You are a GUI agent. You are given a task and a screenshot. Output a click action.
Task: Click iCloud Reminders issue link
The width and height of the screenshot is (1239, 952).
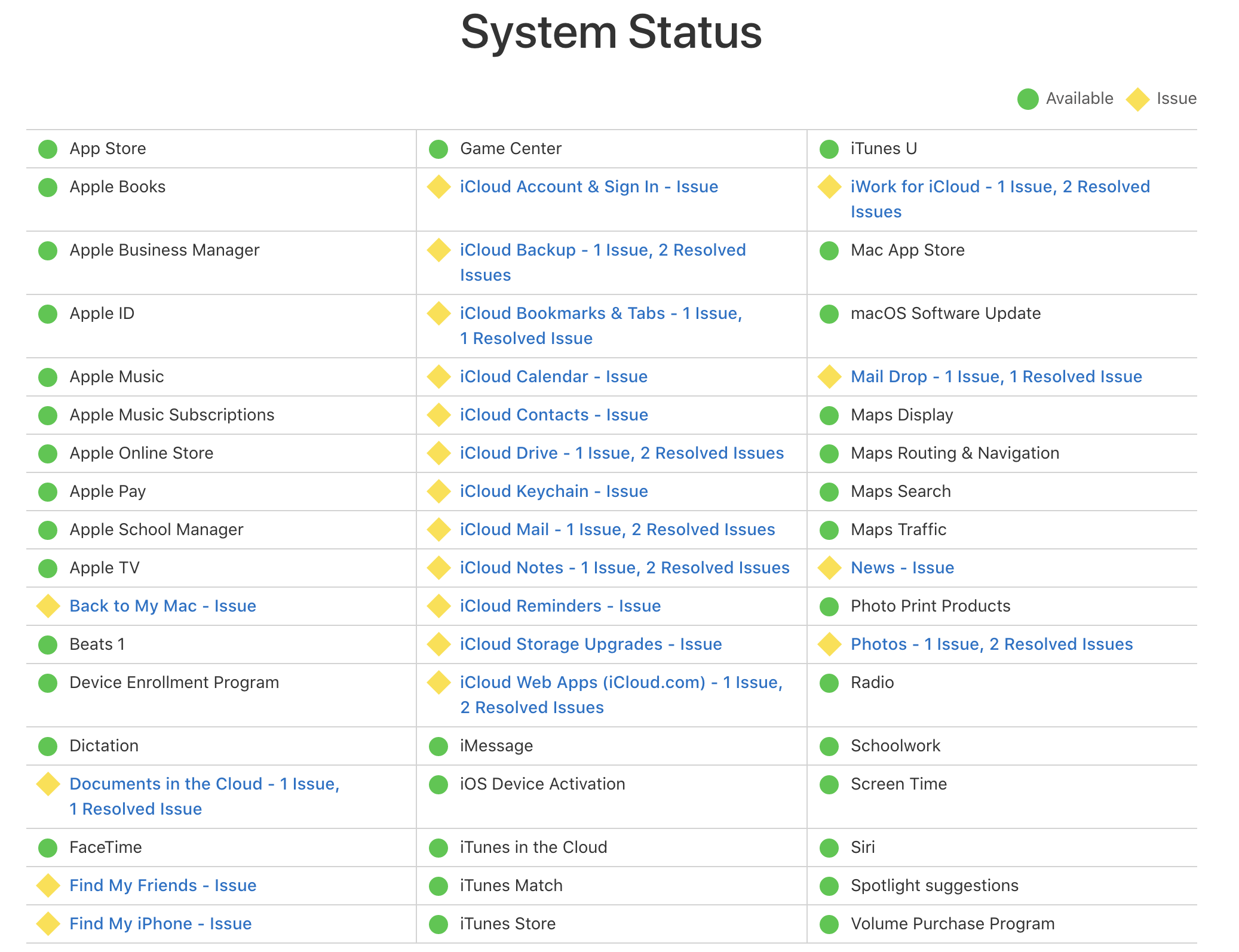click(560, 606)
